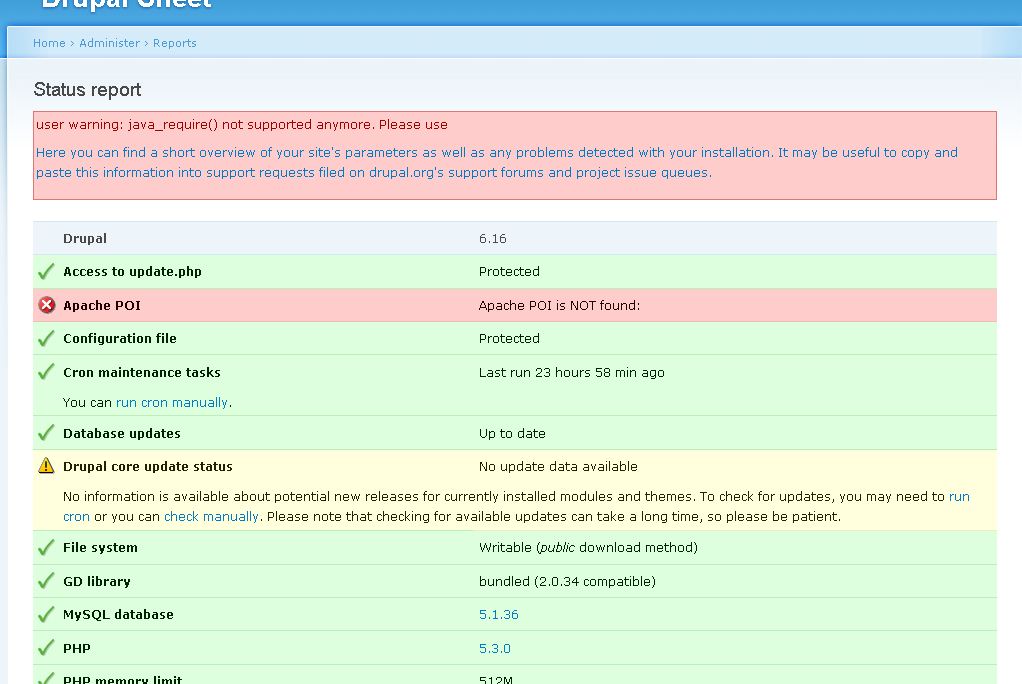Viewport: 1022px width, 684px height.
Task: Click the Apache POI row label
Action: pyautogui.click(x=101, y=305)
